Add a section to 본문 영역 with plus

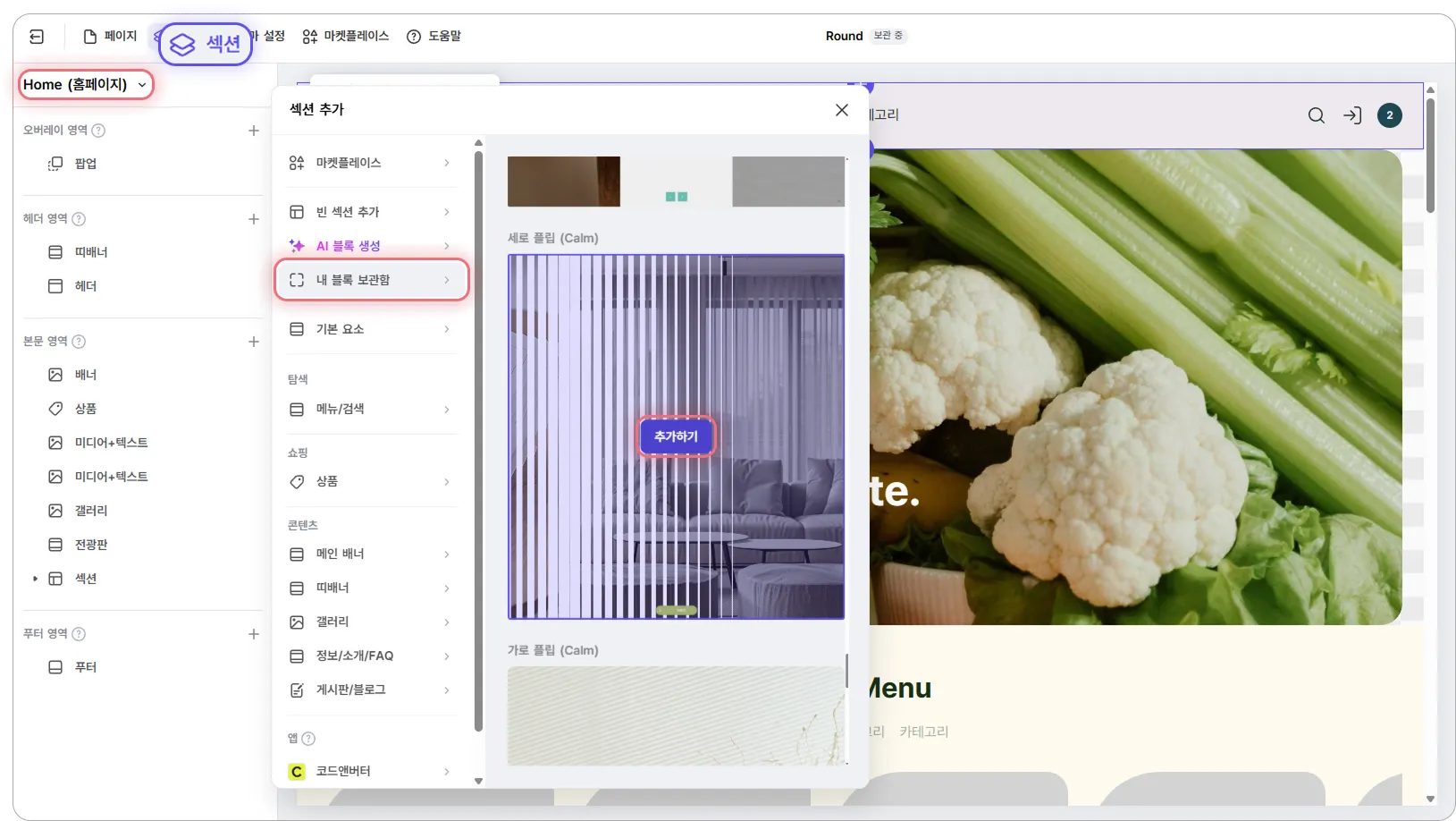254,342
